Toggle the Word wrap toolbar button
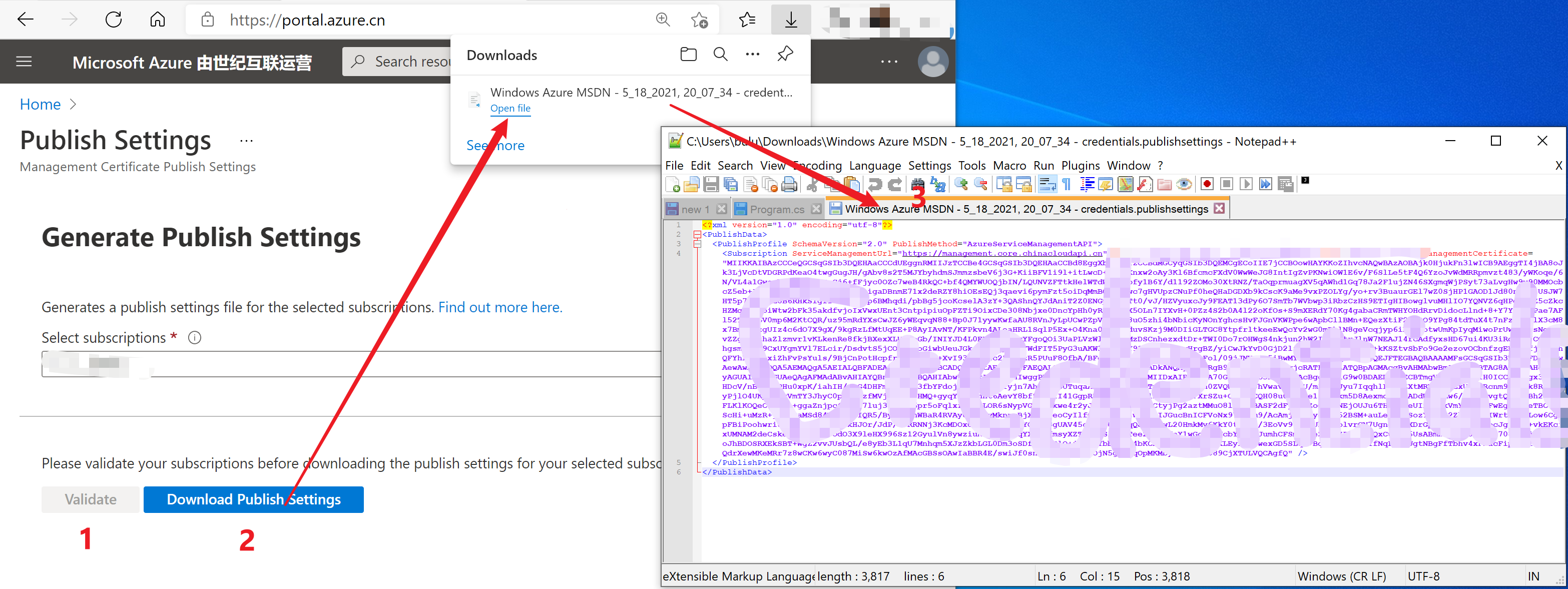The width and height of the screenshot is (1568, 589). (x=1047, y=184)
